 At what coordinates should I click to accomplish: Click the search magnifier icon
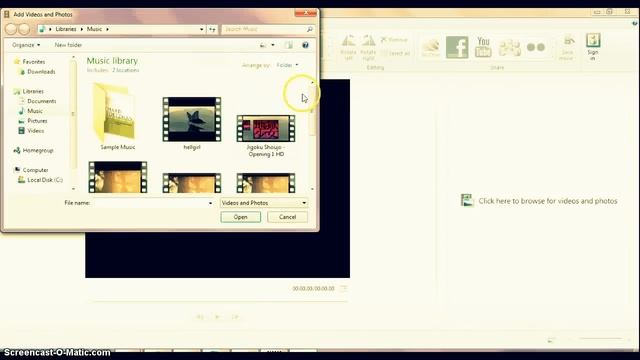(309, 29)
